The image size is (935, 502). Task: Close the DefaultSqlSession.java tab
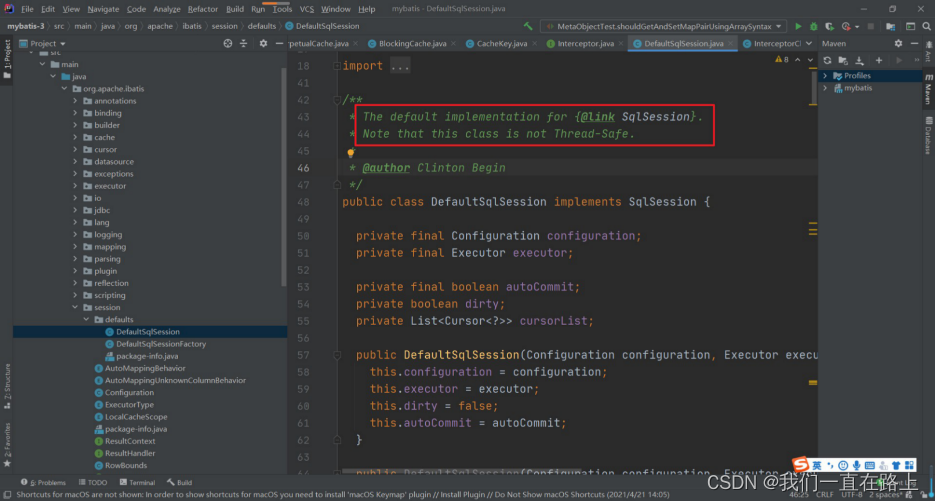tap(730, 44)
